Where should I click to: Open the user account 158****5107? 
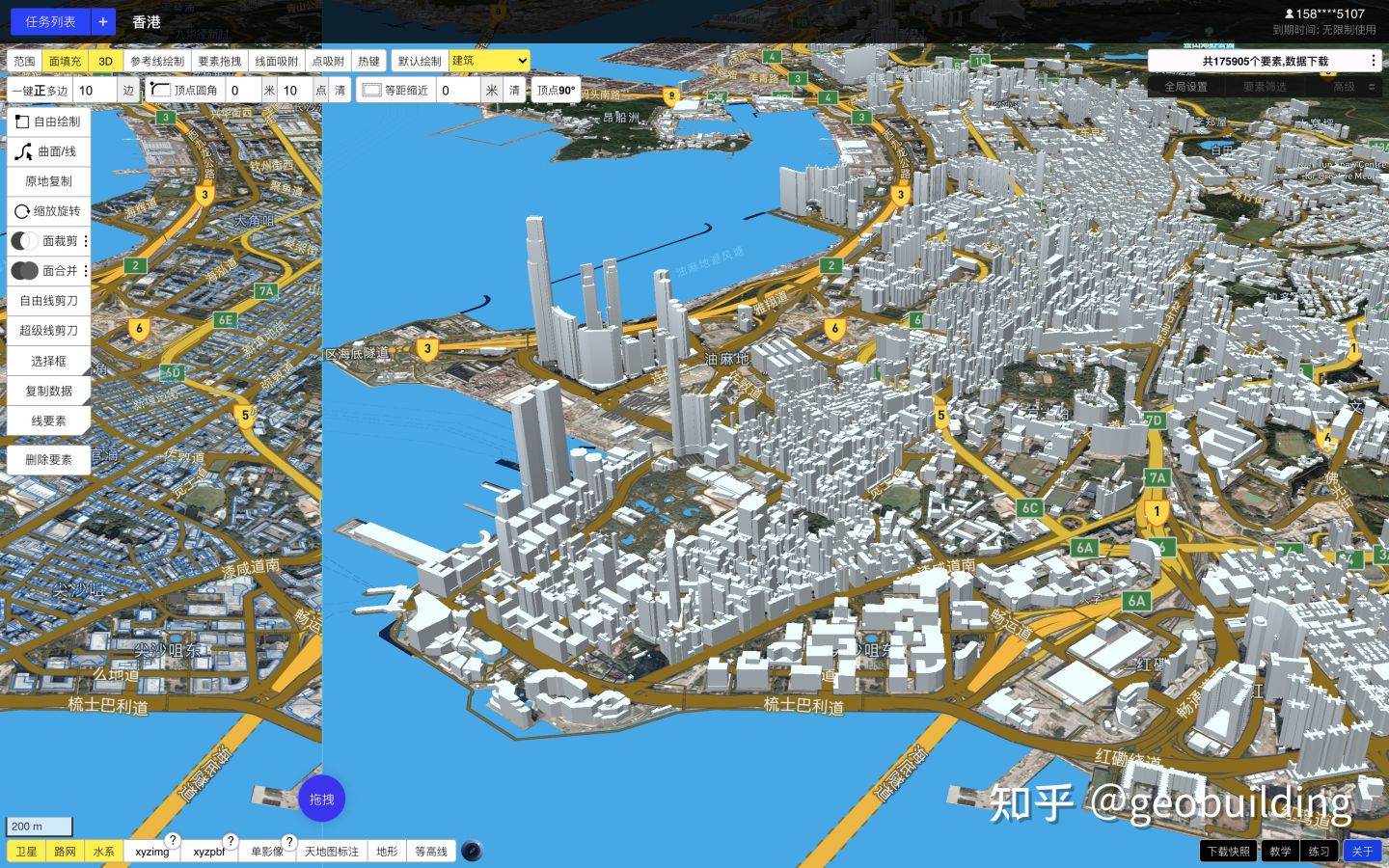tap(1324, 14)
